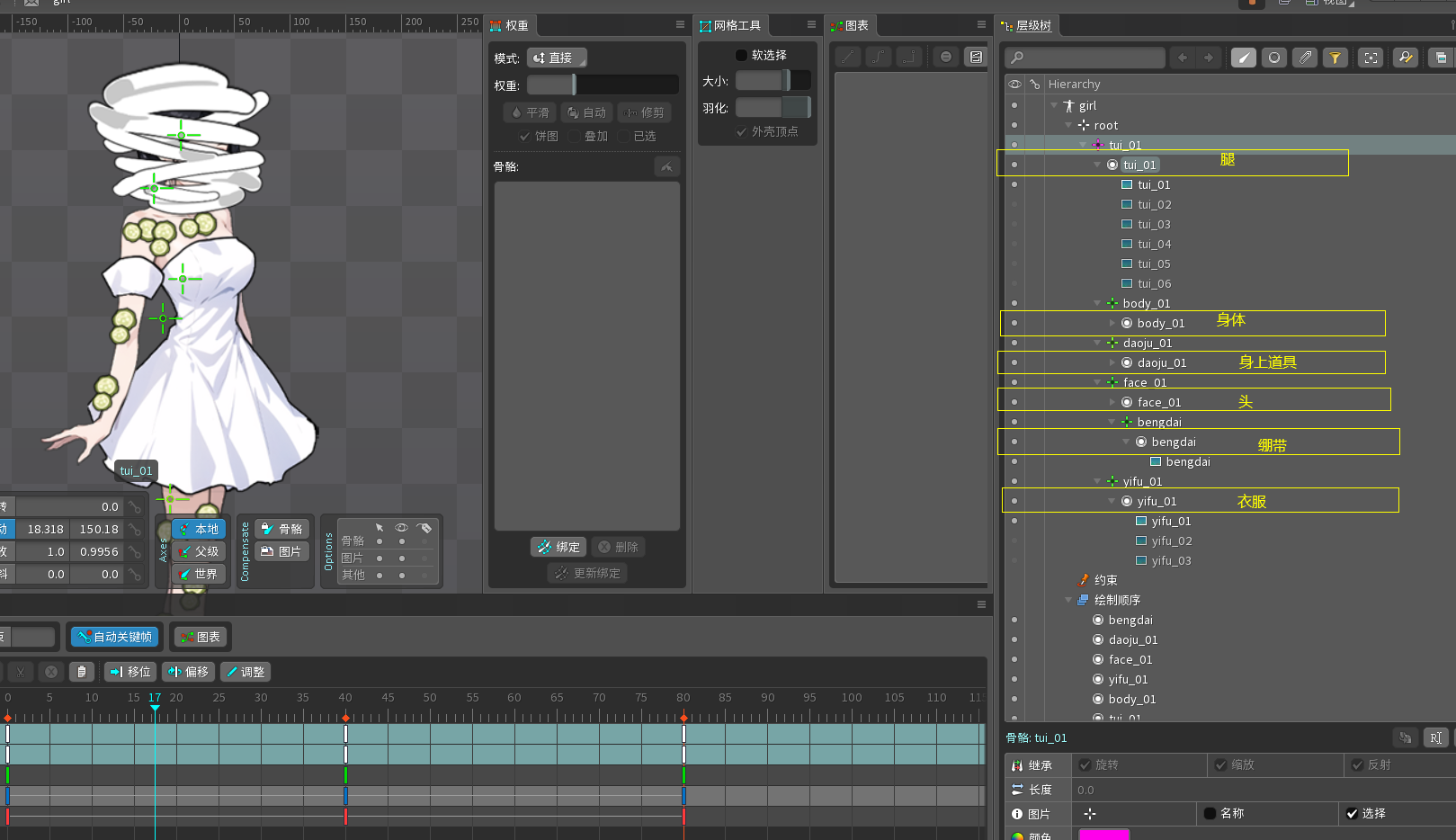1456x840 pixels.
Task: Enable the 软选择 soft selection checkbox
Action: pyautogui.click(x=742, y=56)
